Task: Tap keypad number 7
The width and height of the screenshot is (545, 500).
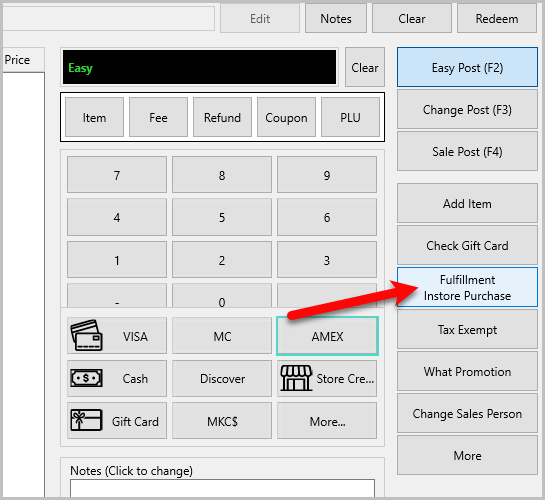Action: pyautogui.click(x=117, y=174)
